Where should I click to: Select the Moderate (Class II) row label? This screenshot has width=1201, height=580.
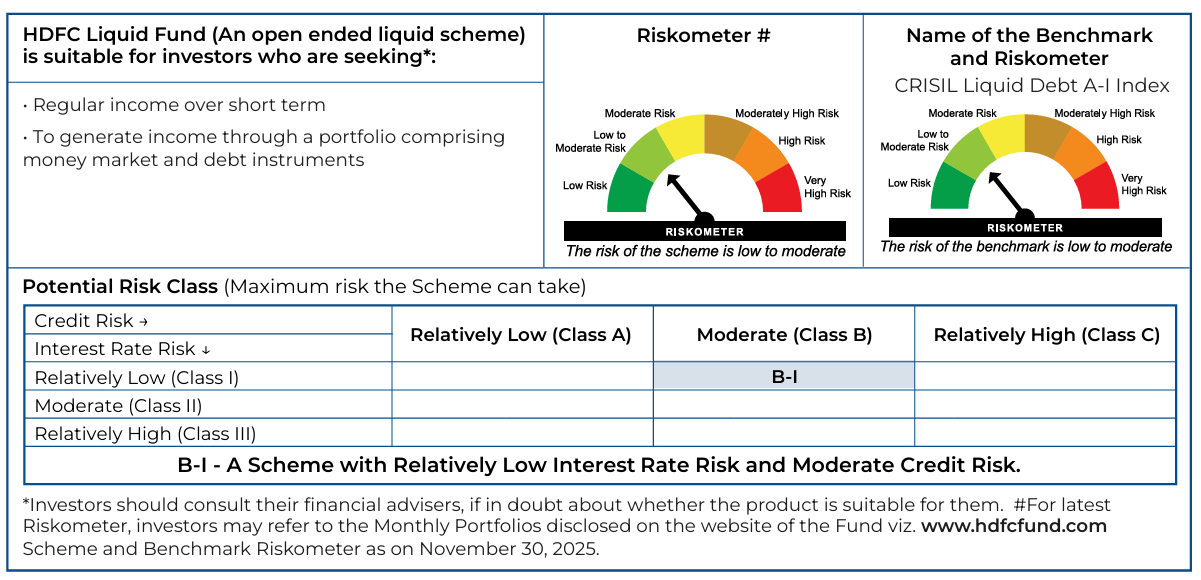[x=119, y=406]
